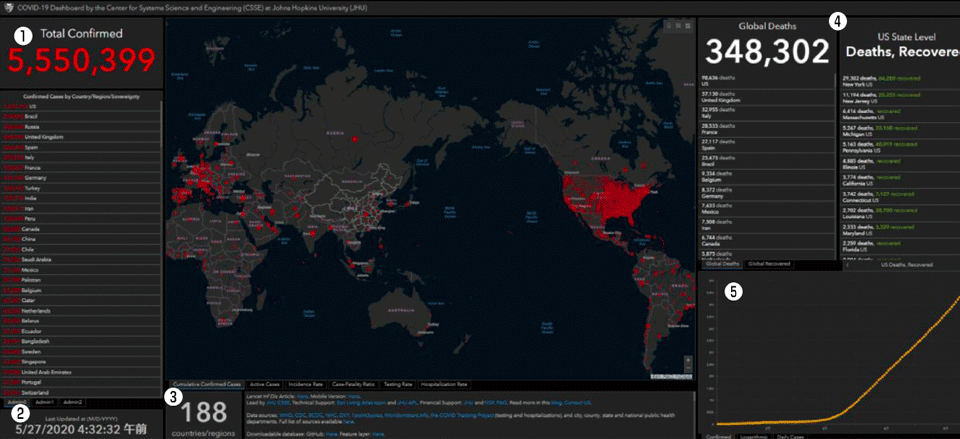The width and height of the screenshot is (960, 439).
Task: Select the Active Cases map tab
Action: pyautogui.click(x=264, y=385)
